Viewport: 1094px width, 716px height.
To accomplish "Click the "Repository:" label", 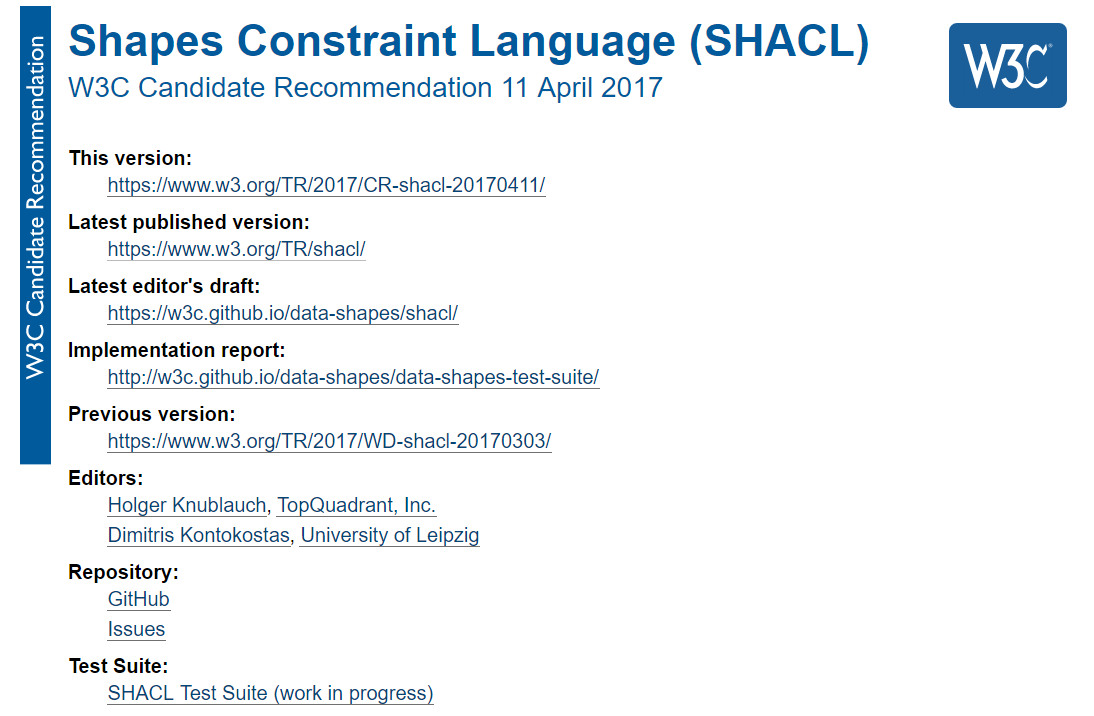I will (x=123, y=572).
